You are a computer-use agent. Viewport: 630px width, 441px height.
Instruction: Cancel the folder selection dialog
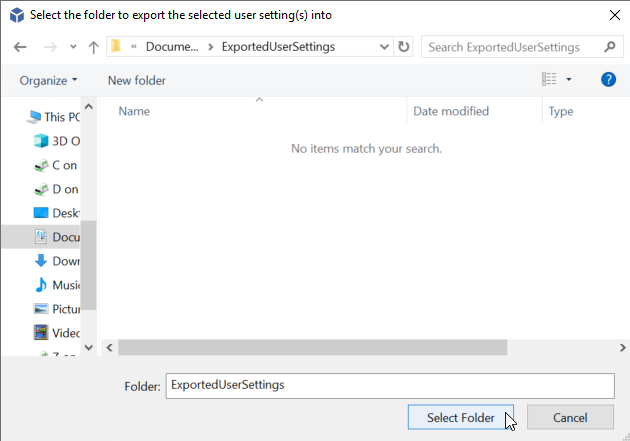(x=570, y=417)
